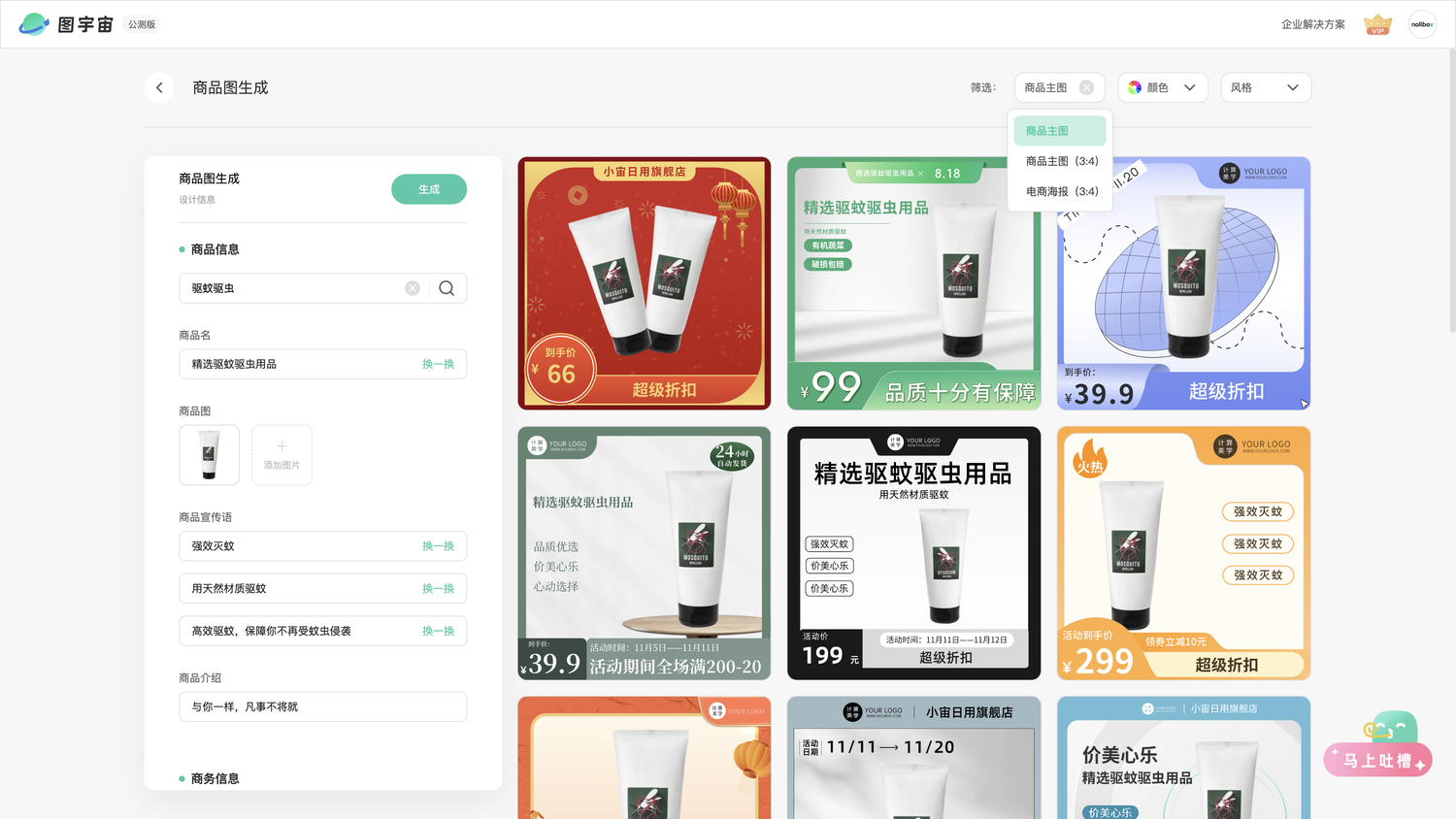Click the 商品图生成 page title
This screenshot has width=1456, height=819.
coord(230,87)
